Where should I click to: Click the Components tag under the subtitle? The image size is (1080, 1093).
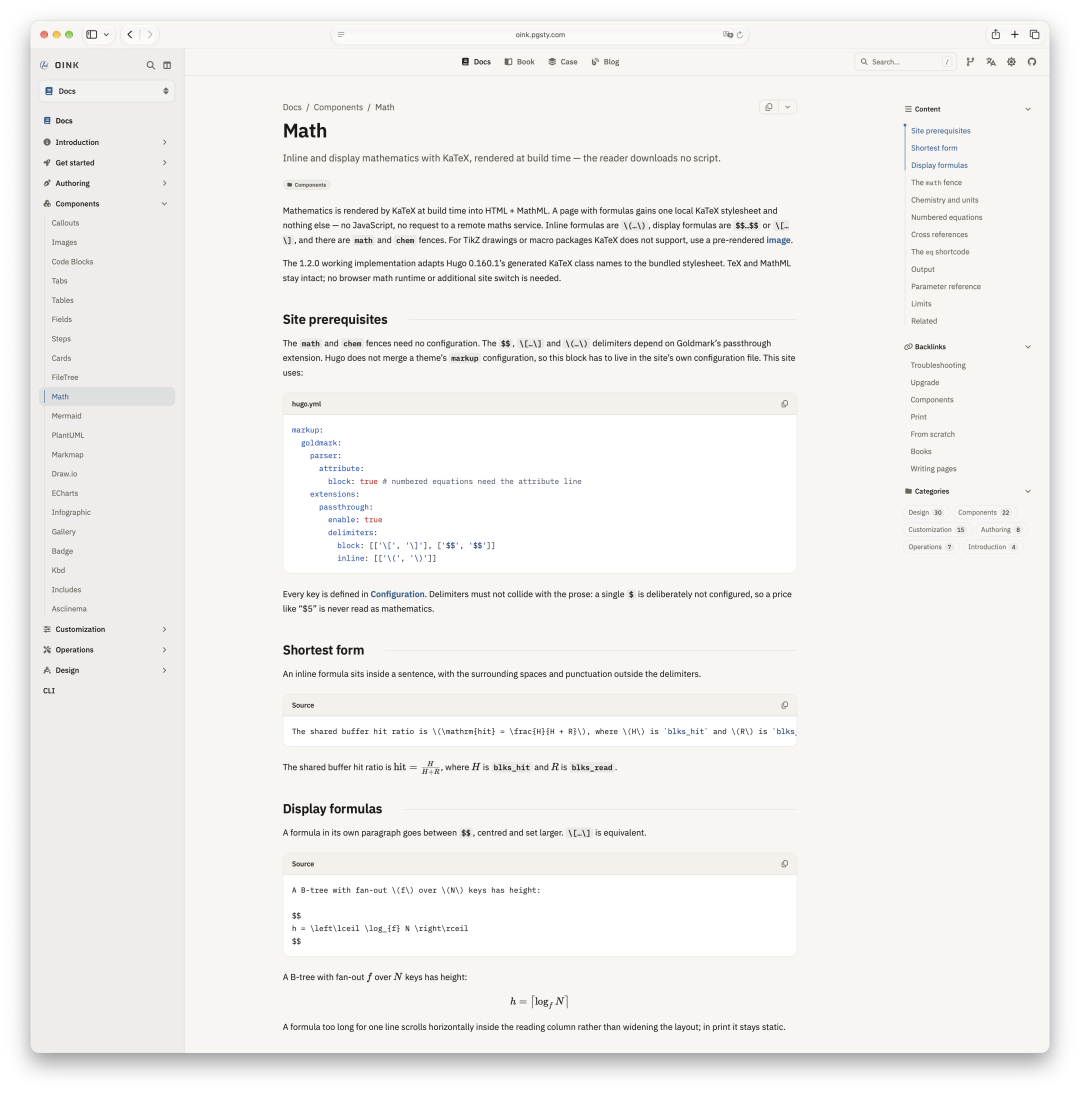[x=307, y=185]
